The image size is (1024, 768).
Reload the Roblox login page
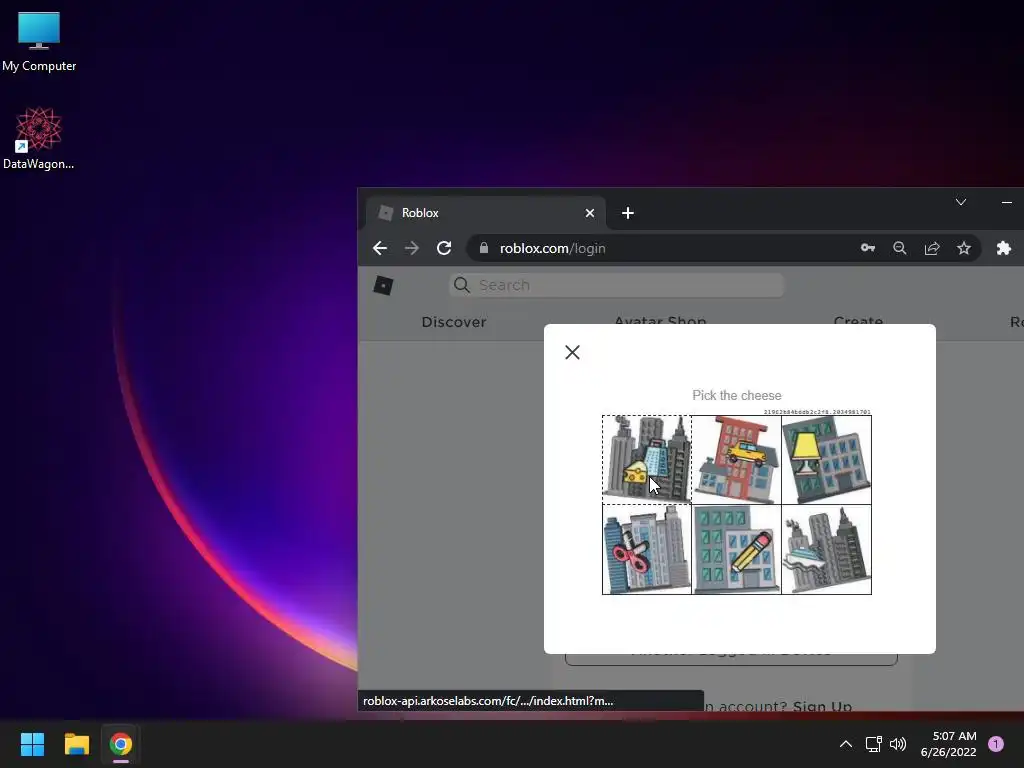click(x=444, y=248)
